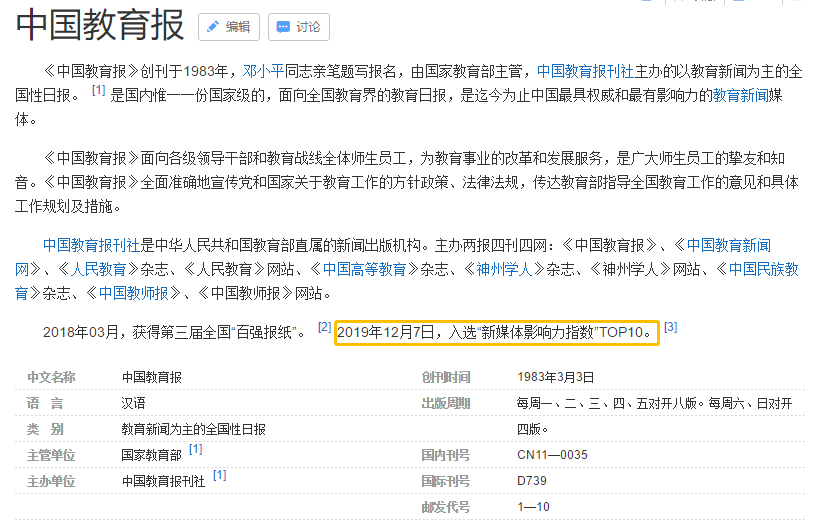Click reference [2] after 百强报纸
Screen dimensions: 815x525
click(x=324, y=327)
